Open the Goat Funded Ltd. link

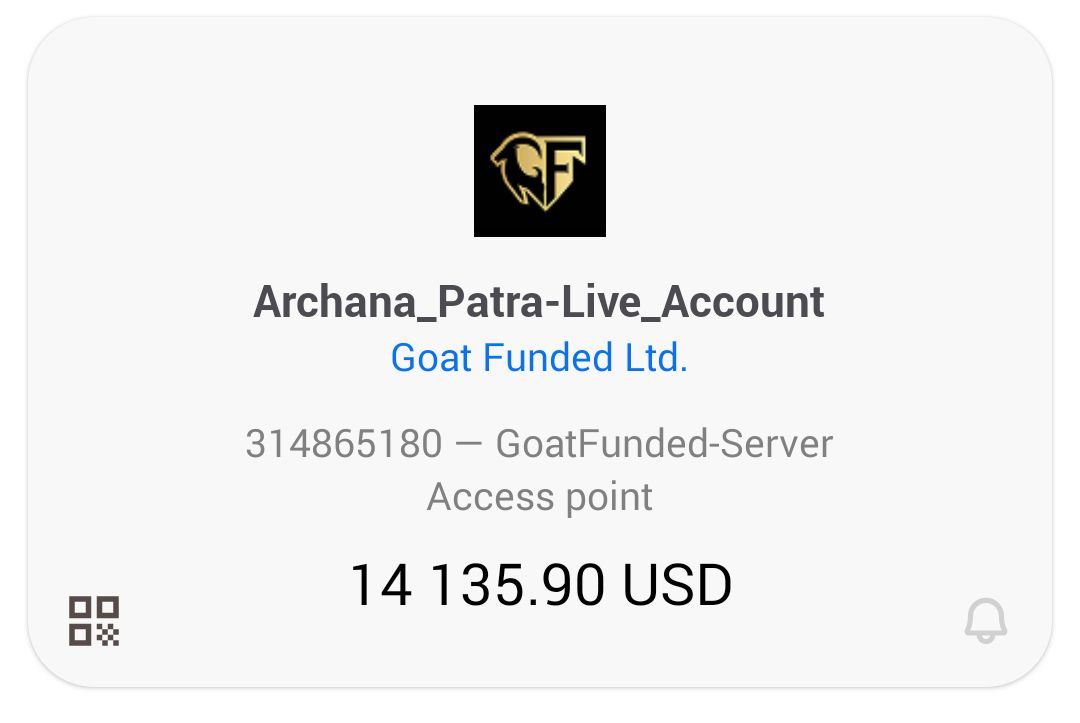point(539,357)
